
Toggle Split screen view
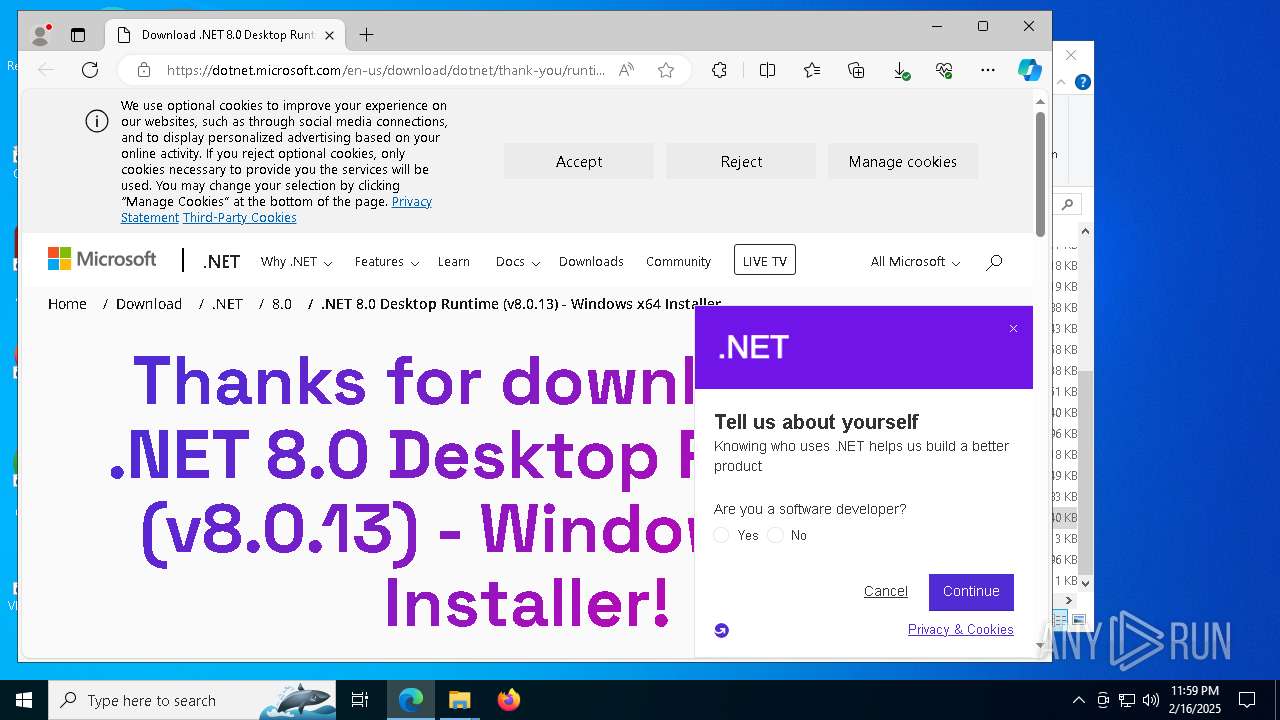coord(767,70)
